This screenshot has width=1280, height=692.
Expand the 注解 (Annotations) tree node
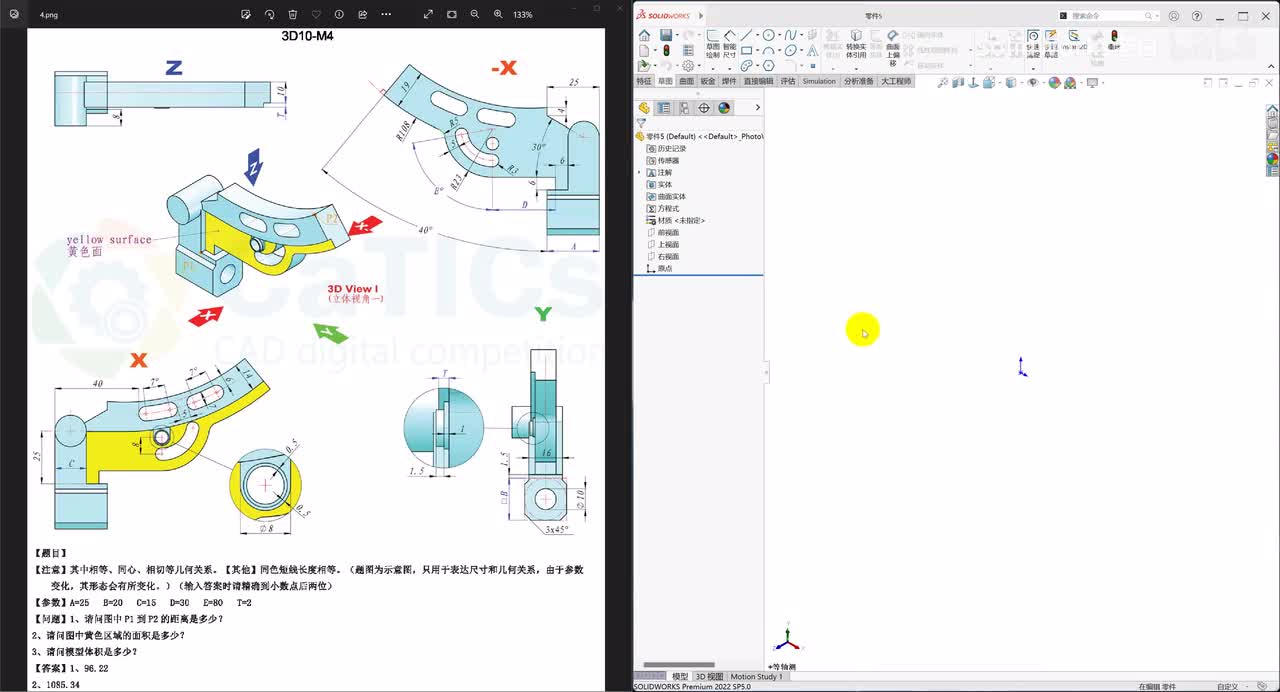pyautogui.click(x=639, y=172)
